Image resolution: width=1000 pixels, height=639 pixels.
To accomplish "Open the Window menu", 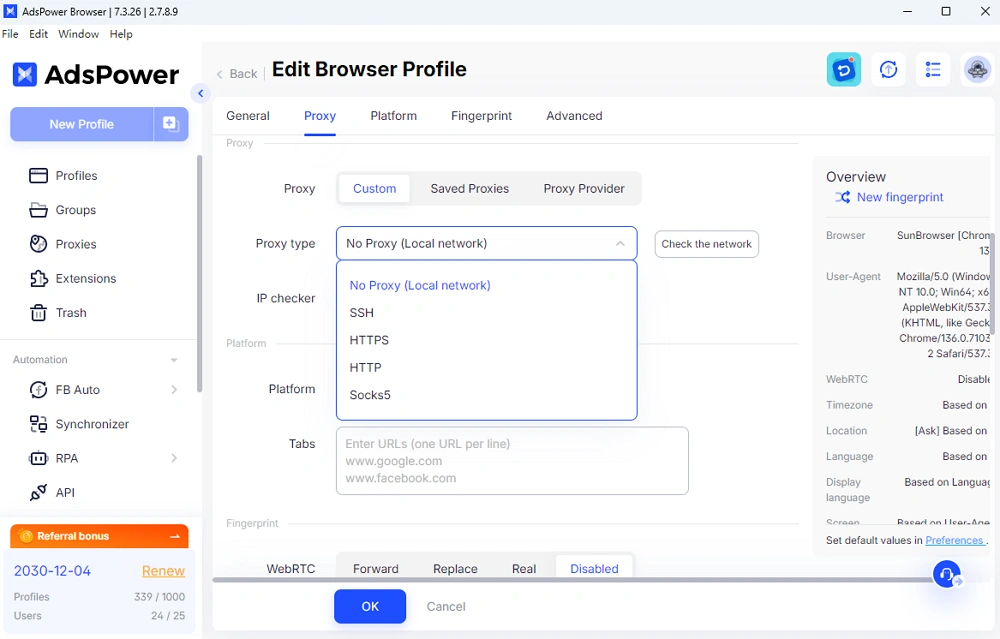I will click(x=78, y=34).
